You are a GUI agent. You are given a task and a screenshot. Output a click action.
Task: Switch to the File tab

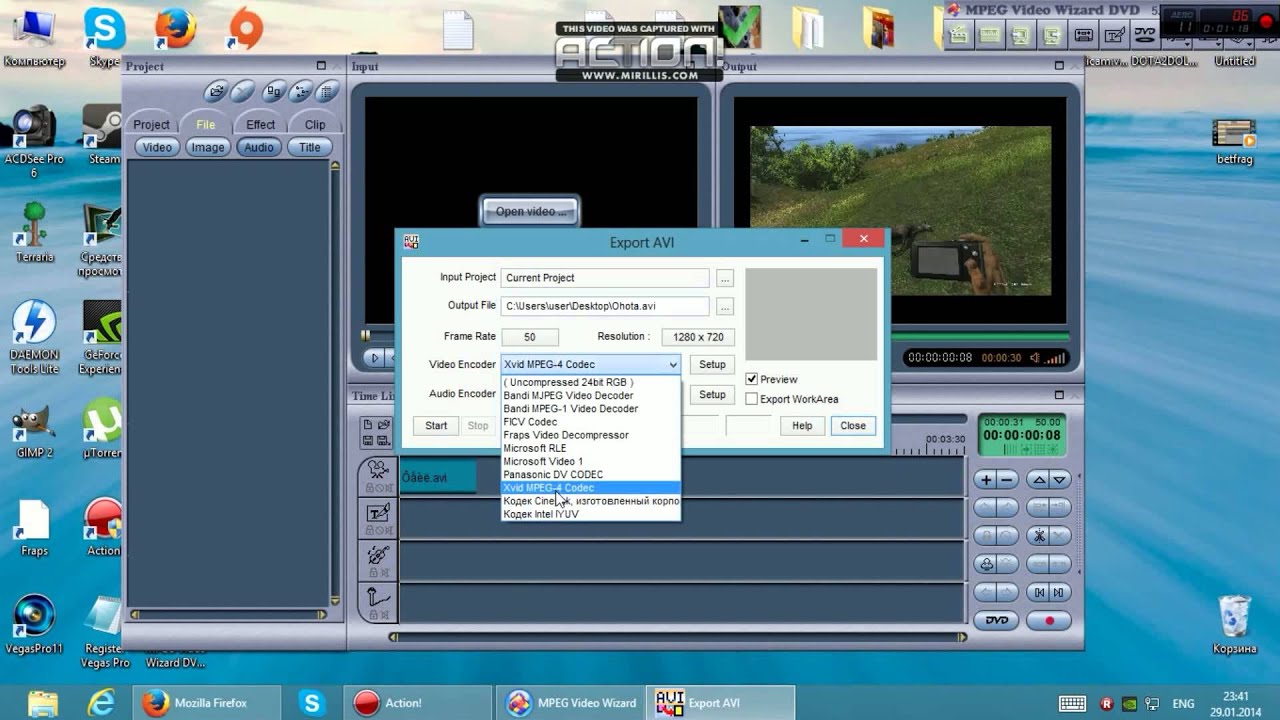(x=205, y=124)
